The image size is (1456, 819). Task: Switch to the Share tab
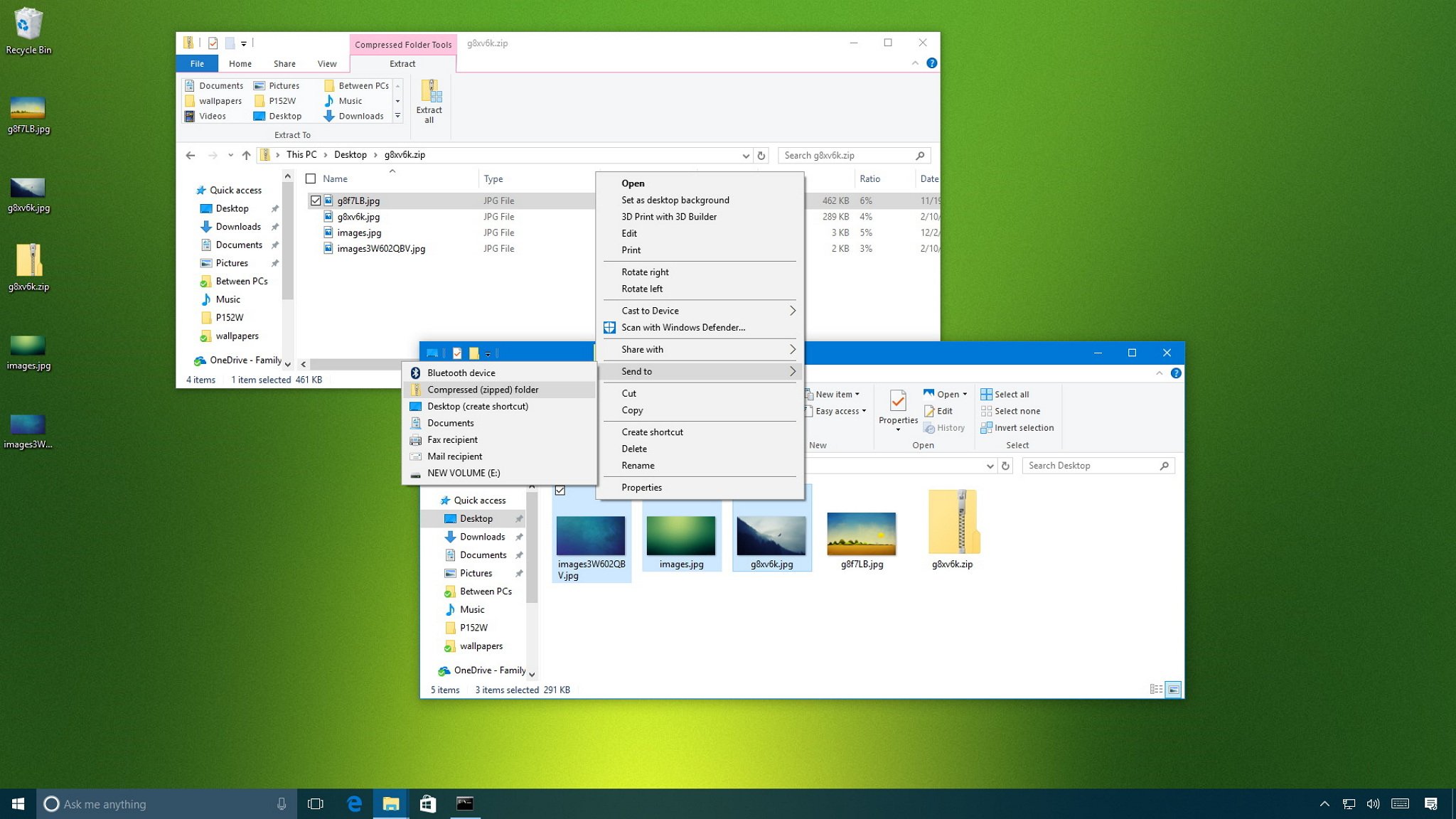coord(284,63)
